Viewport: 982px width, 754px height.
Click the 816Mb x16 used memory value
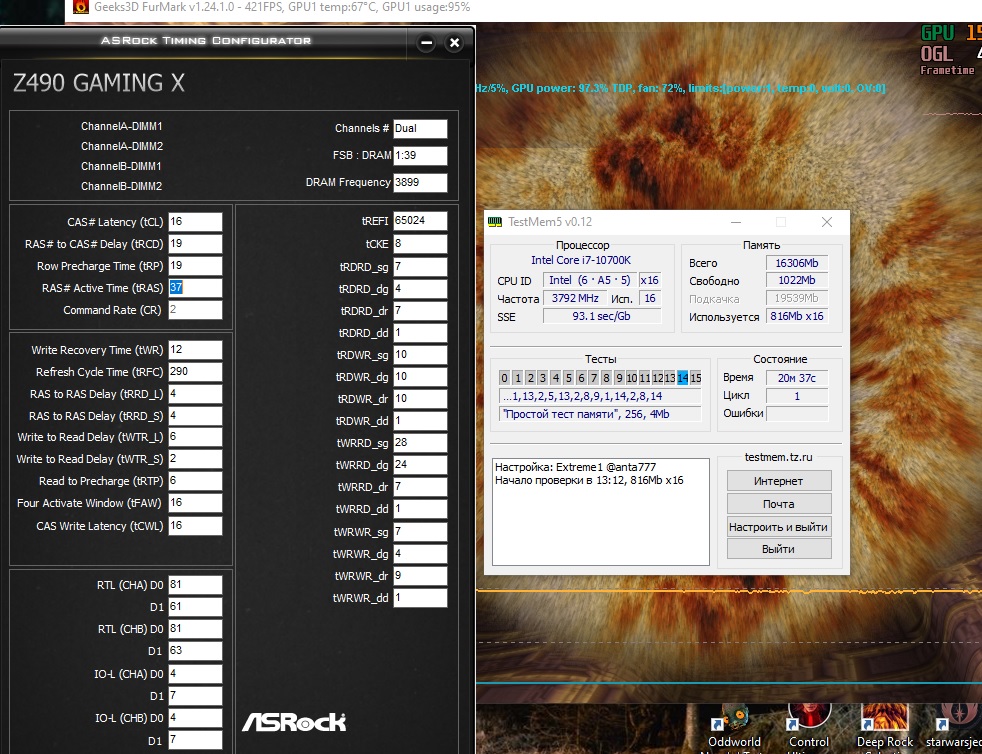797,316
